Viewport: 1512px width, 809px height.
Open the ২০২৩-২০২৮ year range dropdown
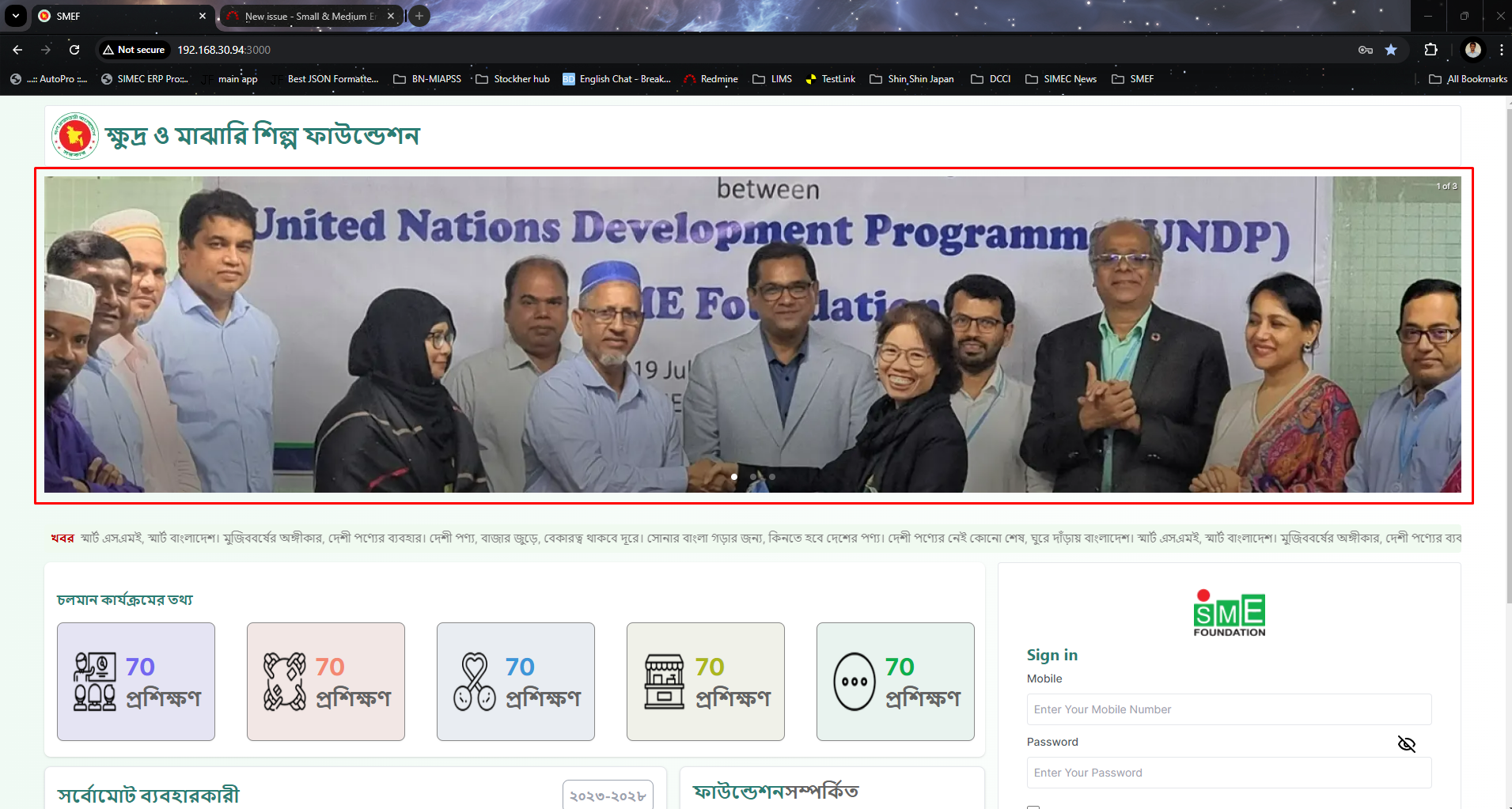coord(608,795)
